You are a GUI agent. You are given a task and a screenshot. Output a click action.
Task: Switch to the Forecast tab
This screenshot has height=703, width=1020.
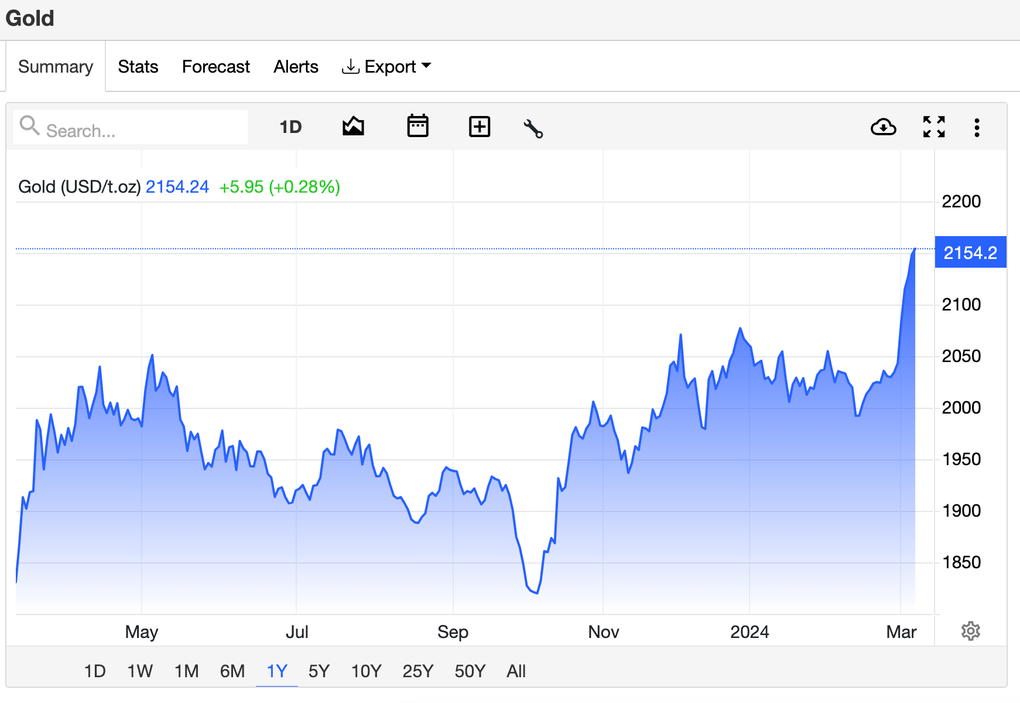tap(216, 67)
